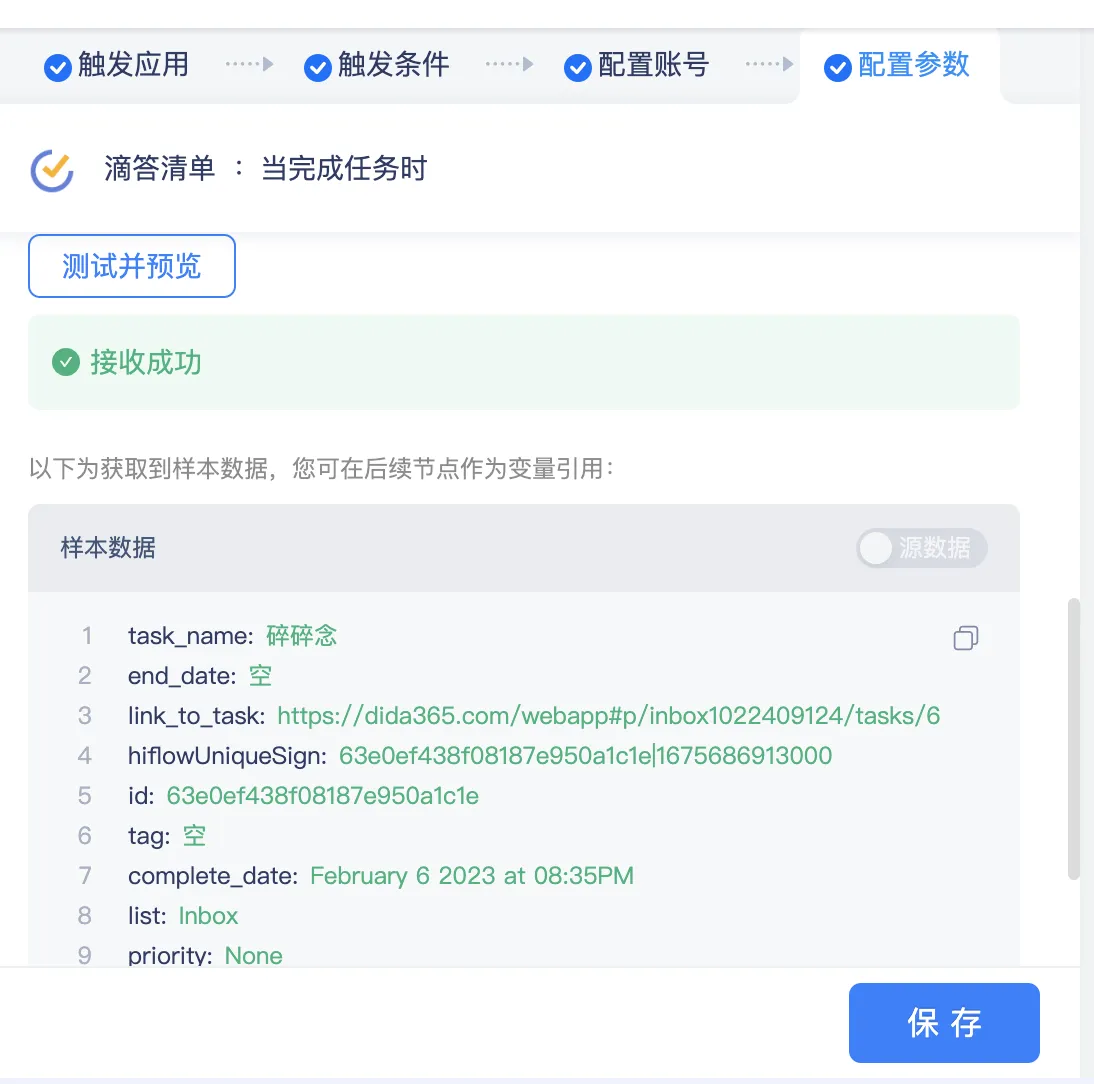Select the 配置参数 step tab
The width and height of the screenshot is (1094, 1084).
(897, 66)
